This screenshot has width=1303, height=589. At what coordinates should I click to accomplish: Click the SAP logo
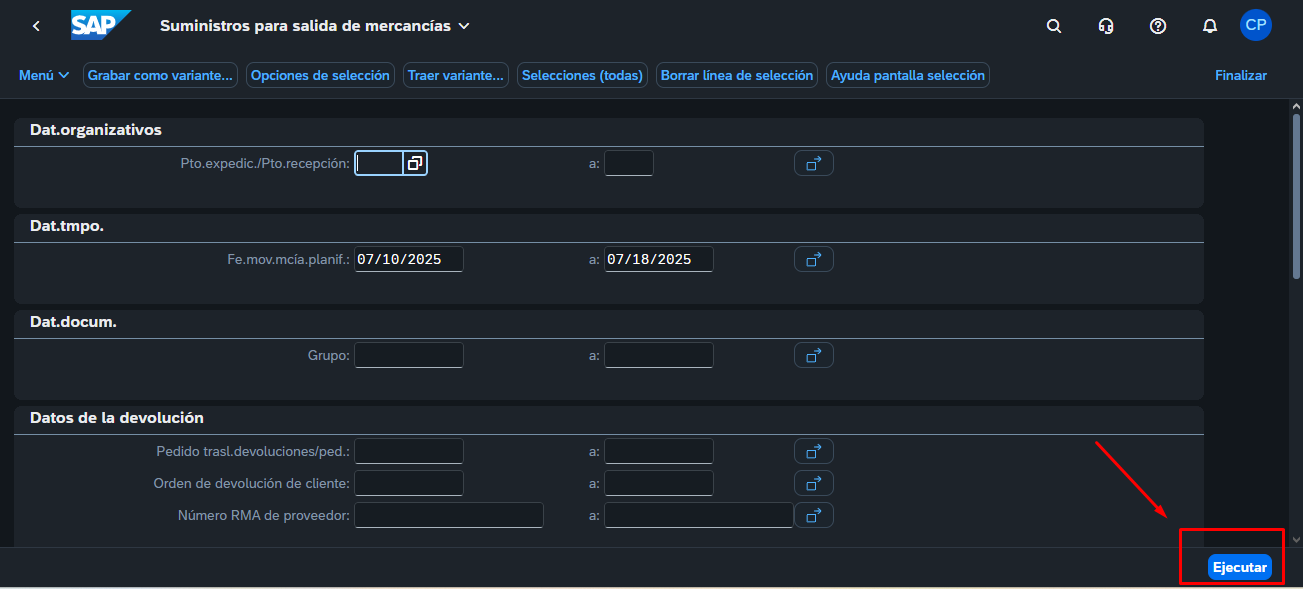click(101, 26)
